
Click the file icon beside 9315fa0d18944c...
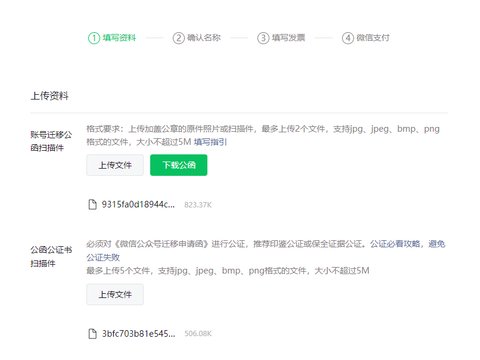click(92, 204)
